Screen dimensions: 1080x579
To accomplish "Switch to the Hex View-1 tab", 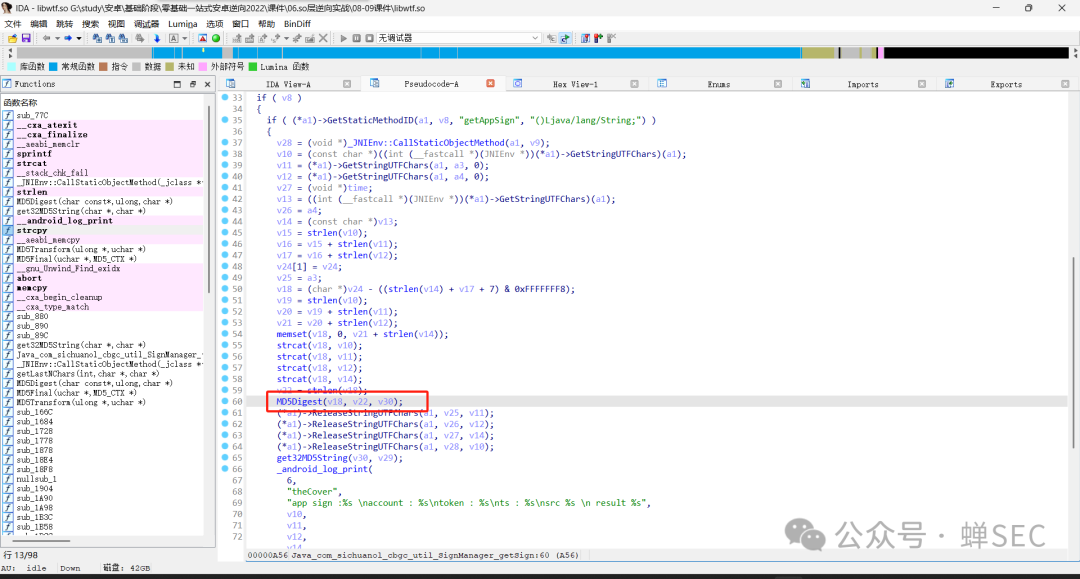I will click(575, 84).
